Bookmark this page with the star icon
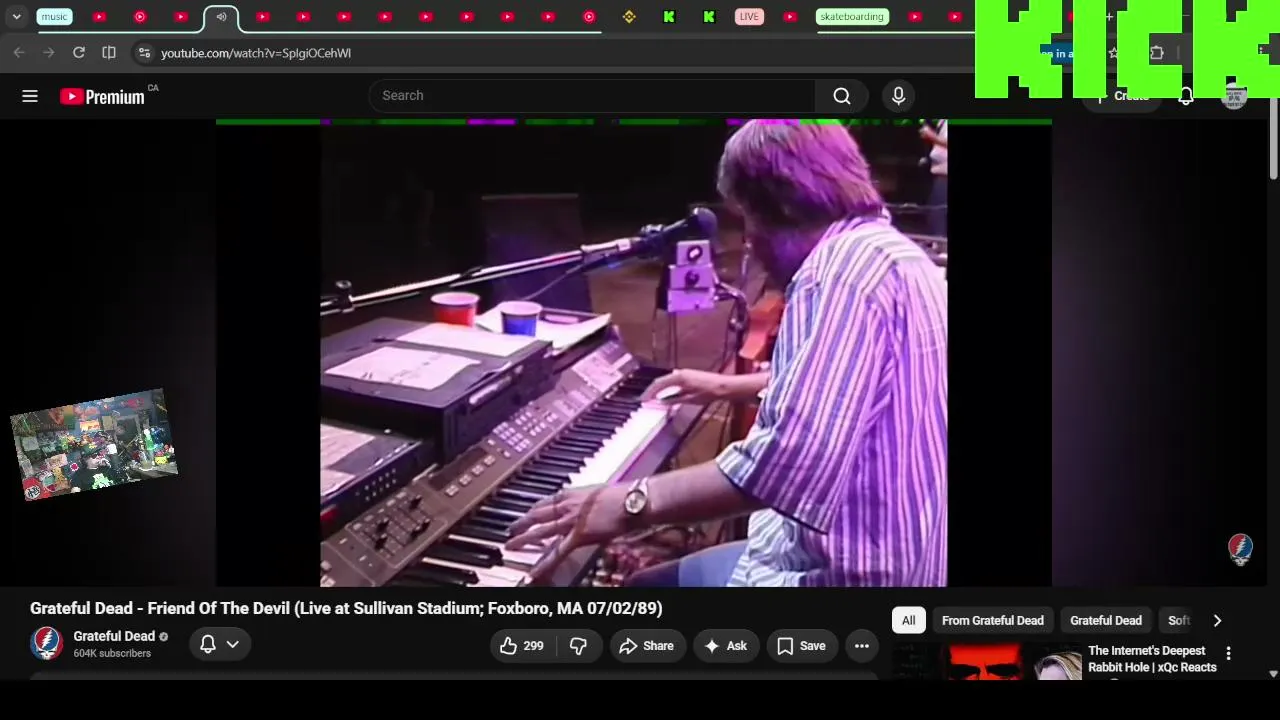Viewport: 1280px width, 720px height. coord(1114,53)
